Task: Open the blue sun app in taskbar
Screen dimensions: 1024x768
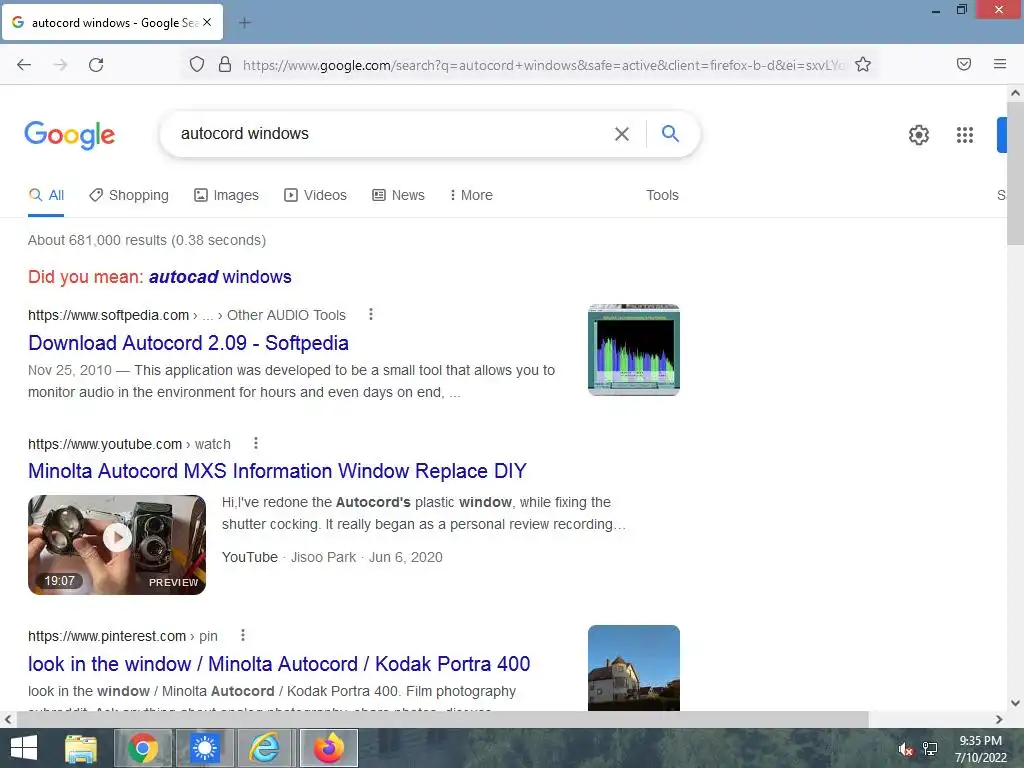Action: pos(204,748)
